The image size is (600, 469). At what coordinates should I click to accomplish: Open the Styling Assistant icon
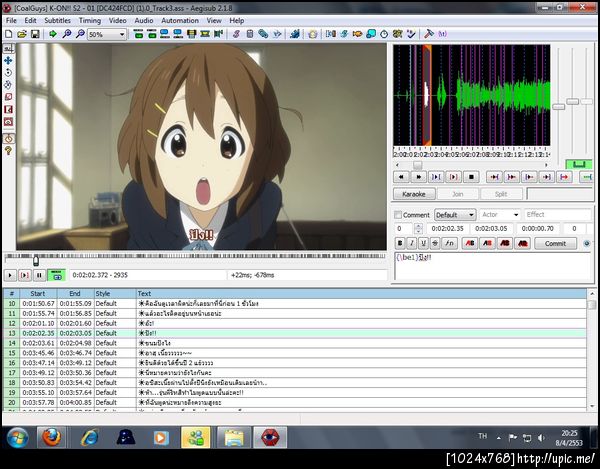(344, 34)
